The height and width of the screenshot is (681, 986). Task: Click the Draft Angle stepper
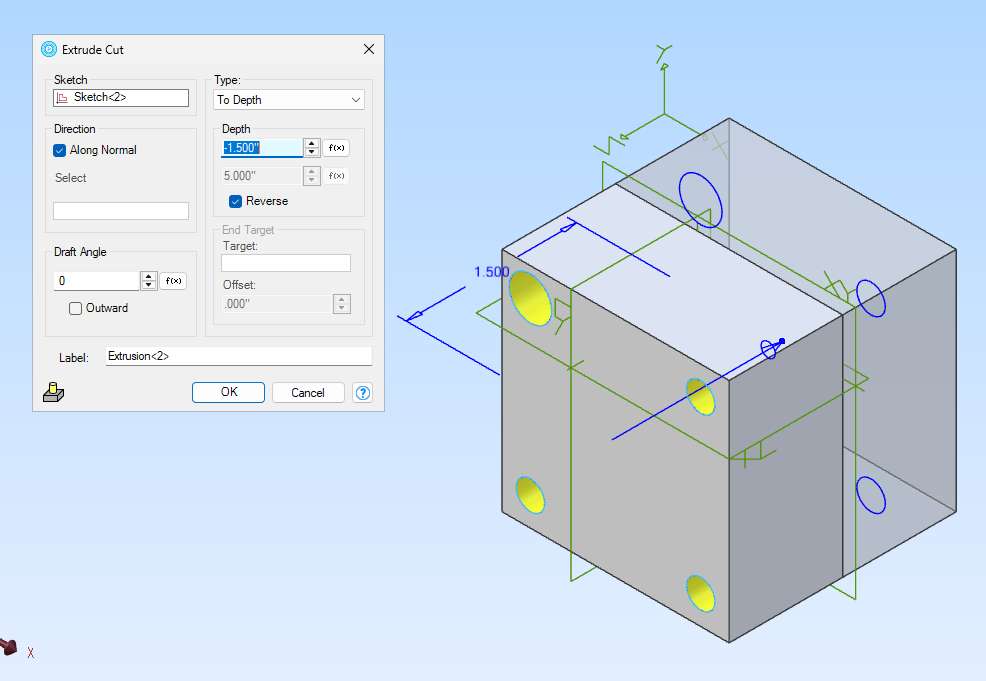coord(148,280)
